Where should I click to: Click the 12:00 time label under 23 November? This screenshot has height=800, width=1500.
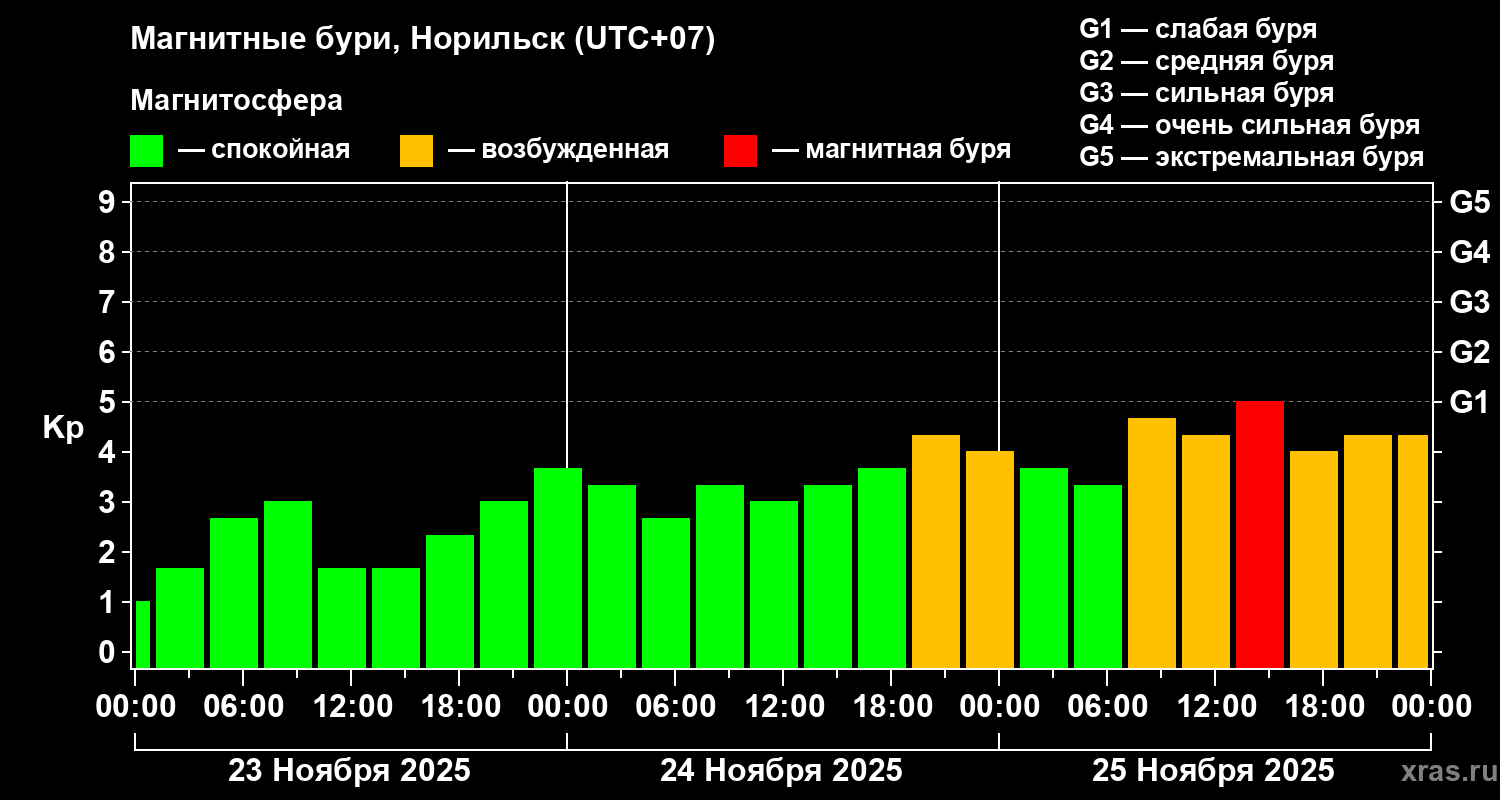click(x=351, y=707)
